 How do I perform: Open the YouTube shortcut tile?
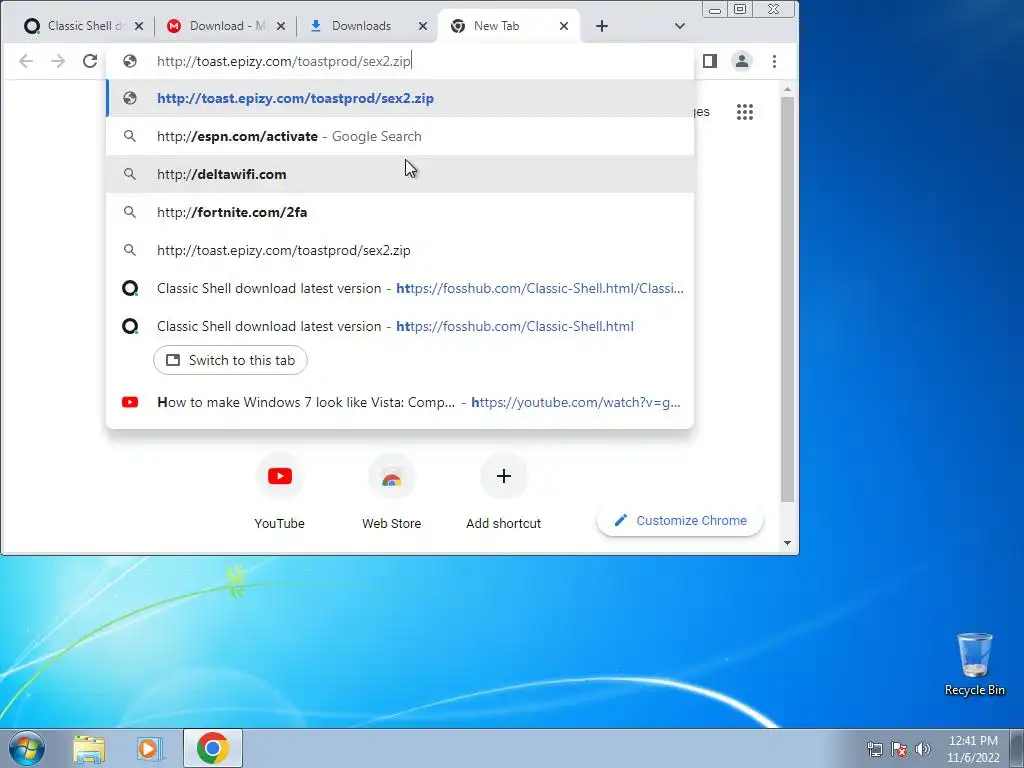coord(280,491)
